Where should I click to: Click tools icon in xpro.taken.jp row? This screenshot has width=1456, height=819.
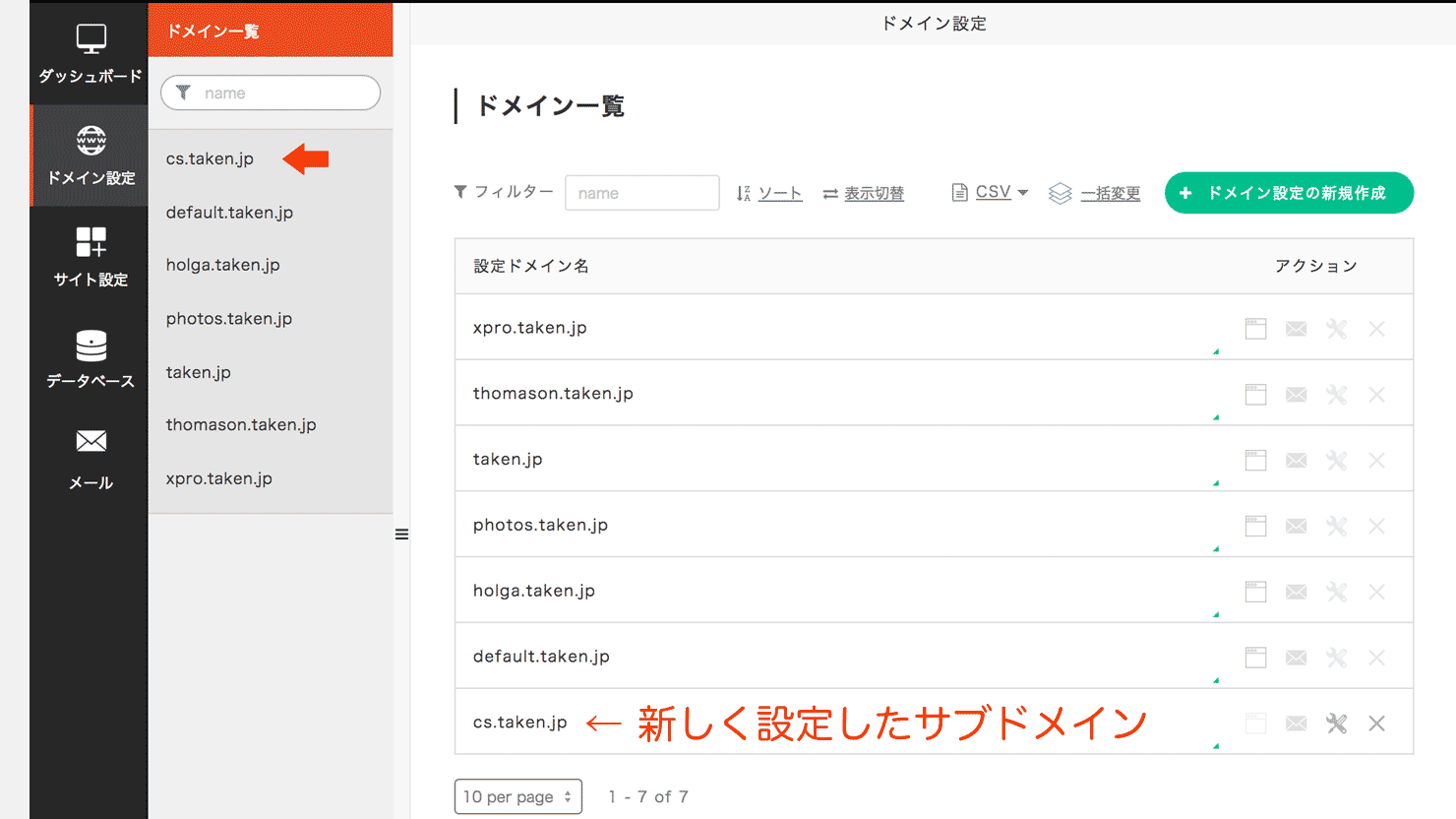pos(1336,329)
